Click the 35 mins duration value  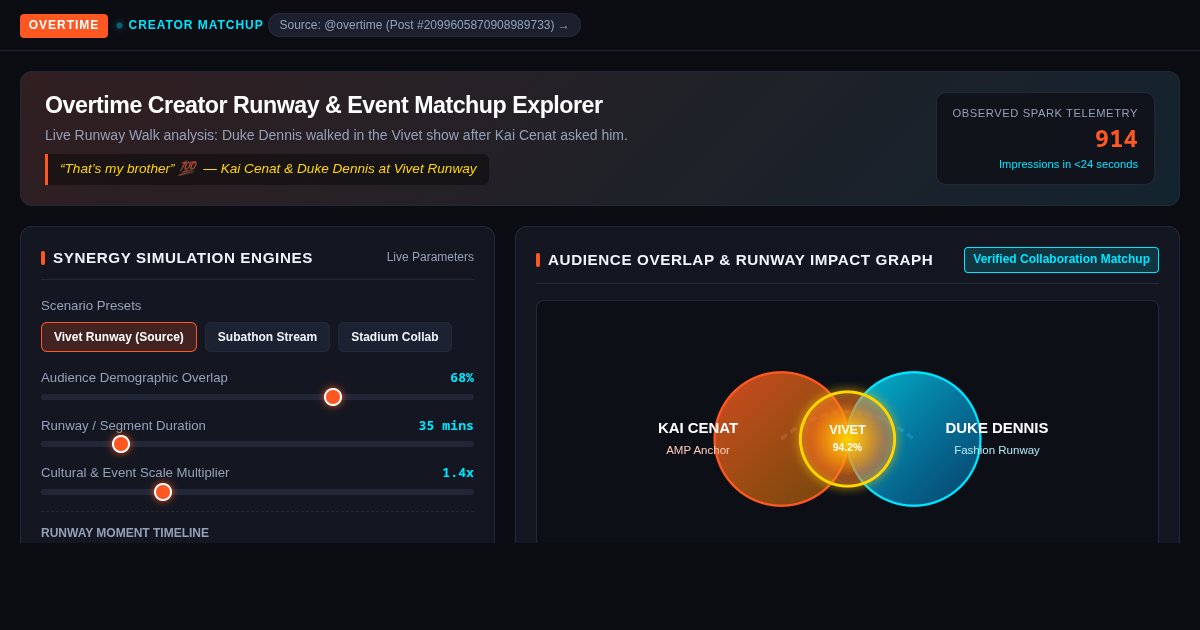coord(446,426)
